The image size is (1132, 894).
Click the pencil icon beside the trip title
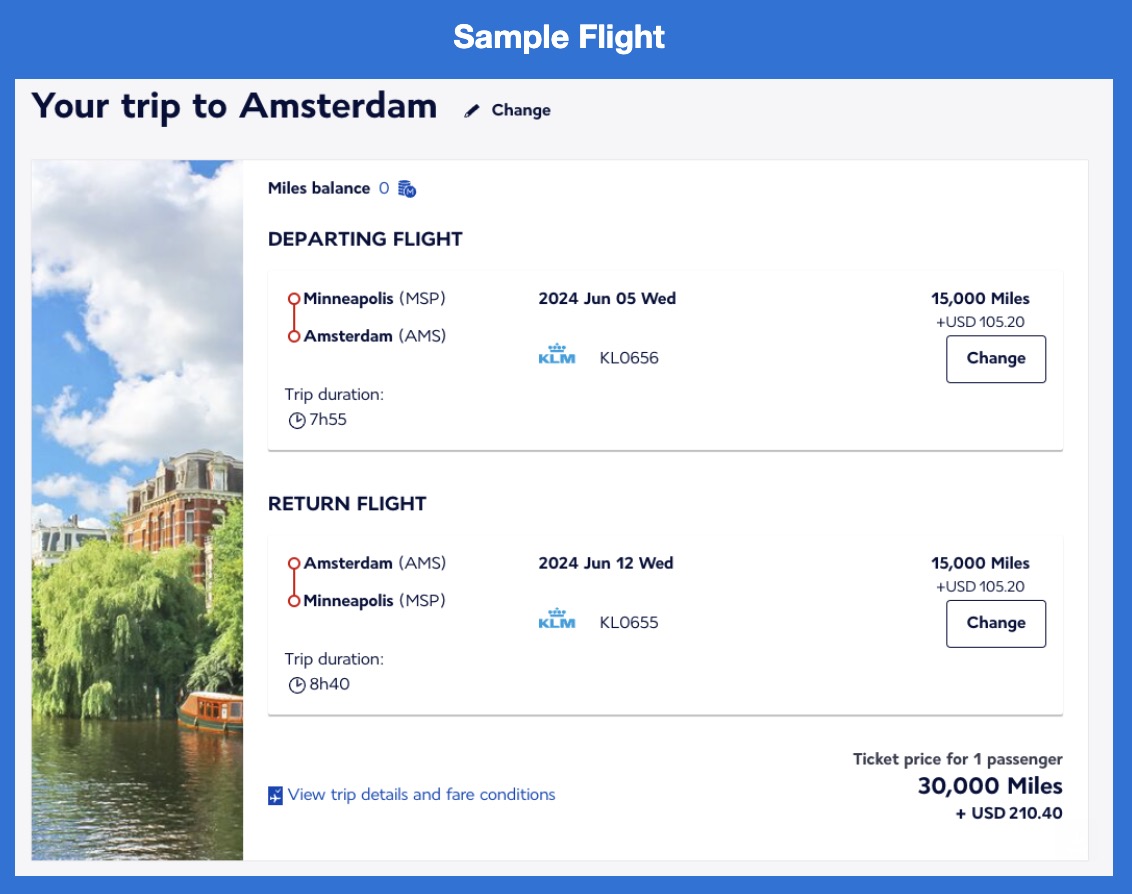pos(472,111)
